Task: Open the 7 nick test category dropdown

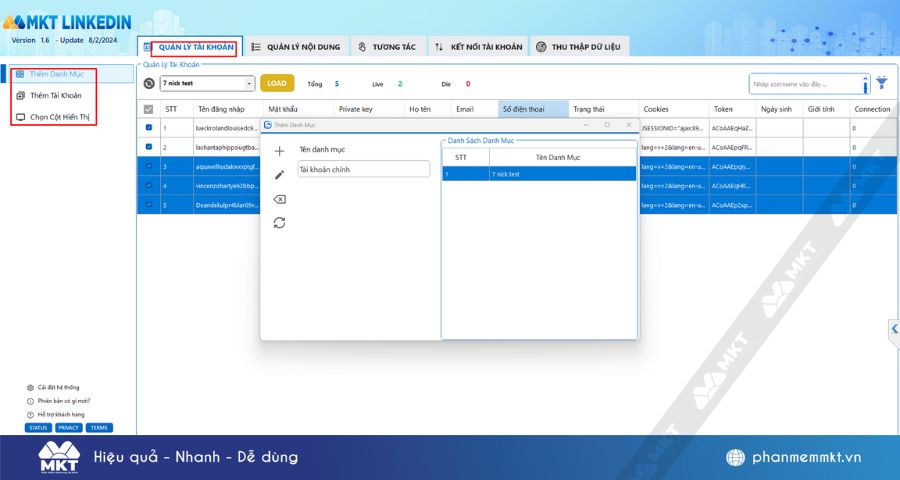Action: (x=207, y=83)
